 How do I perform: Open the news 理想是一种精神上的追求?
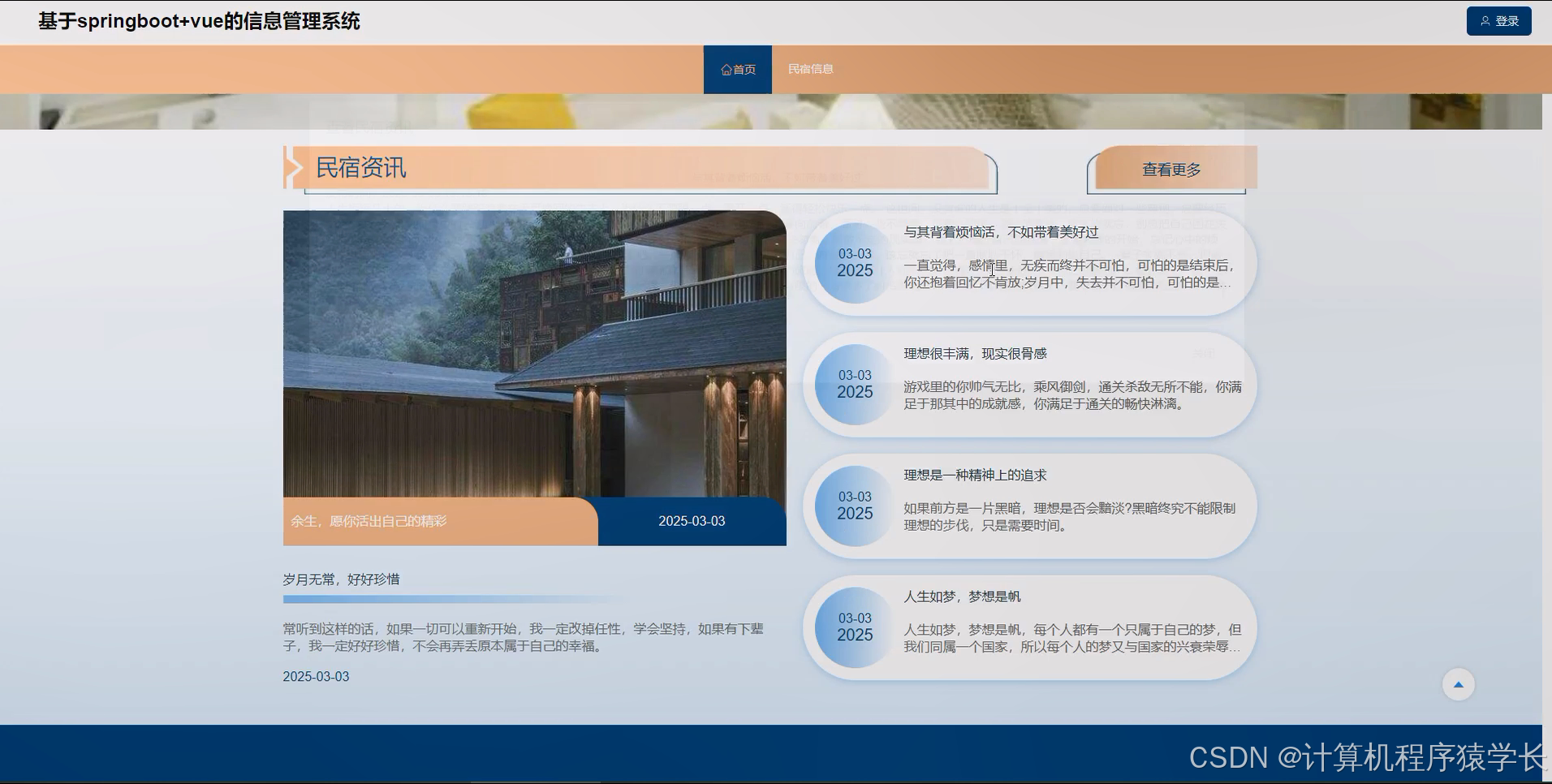(974, 475)
